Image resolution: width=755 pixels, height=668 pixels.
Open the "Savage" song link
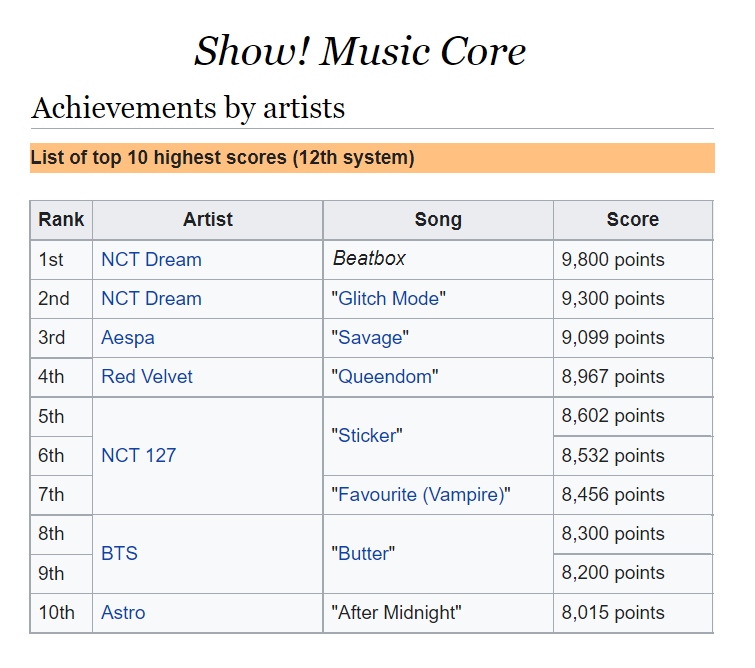370,338
